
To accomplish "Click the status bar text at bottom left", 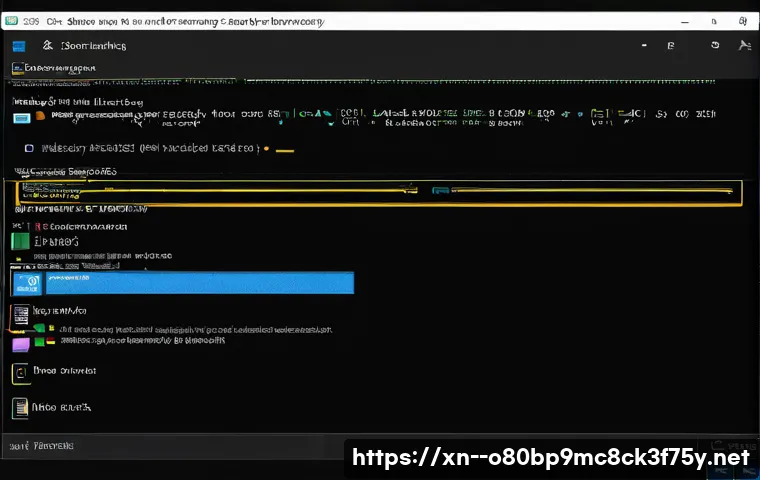I will click(x=41, y=446).
